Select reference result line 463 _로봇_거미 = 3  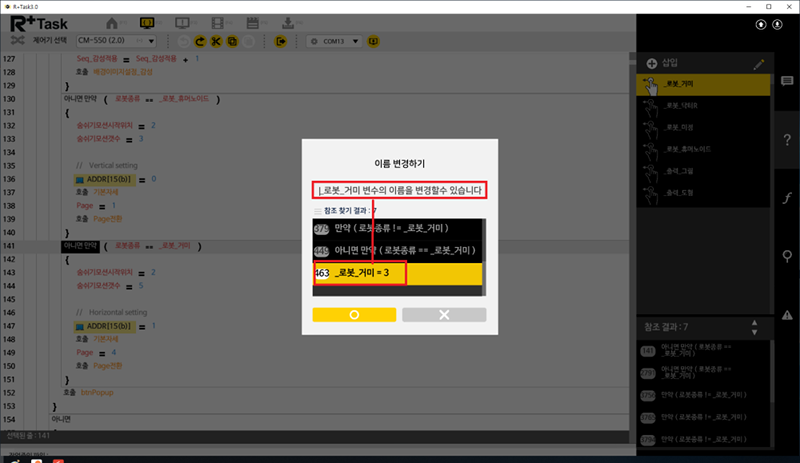[398, 273]
